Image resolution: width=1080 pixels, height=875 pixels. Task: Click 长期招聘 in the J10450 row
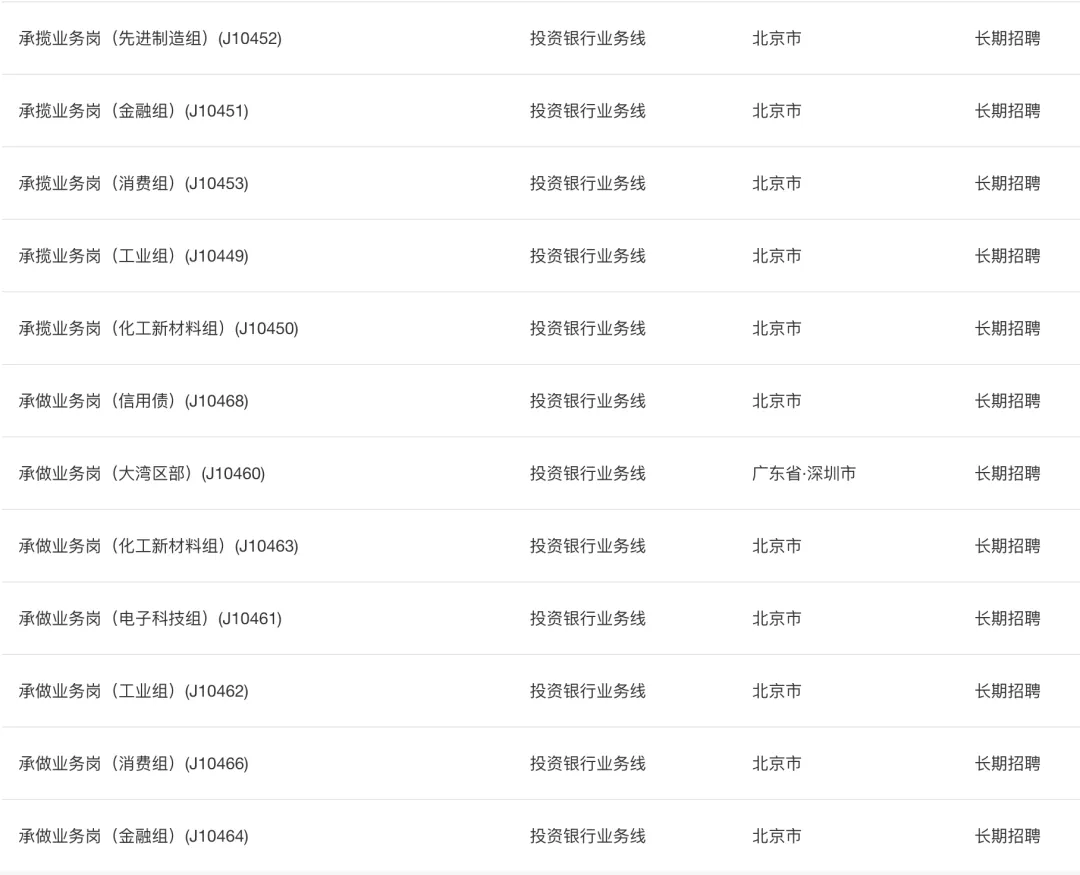(x=1007, y=329)
